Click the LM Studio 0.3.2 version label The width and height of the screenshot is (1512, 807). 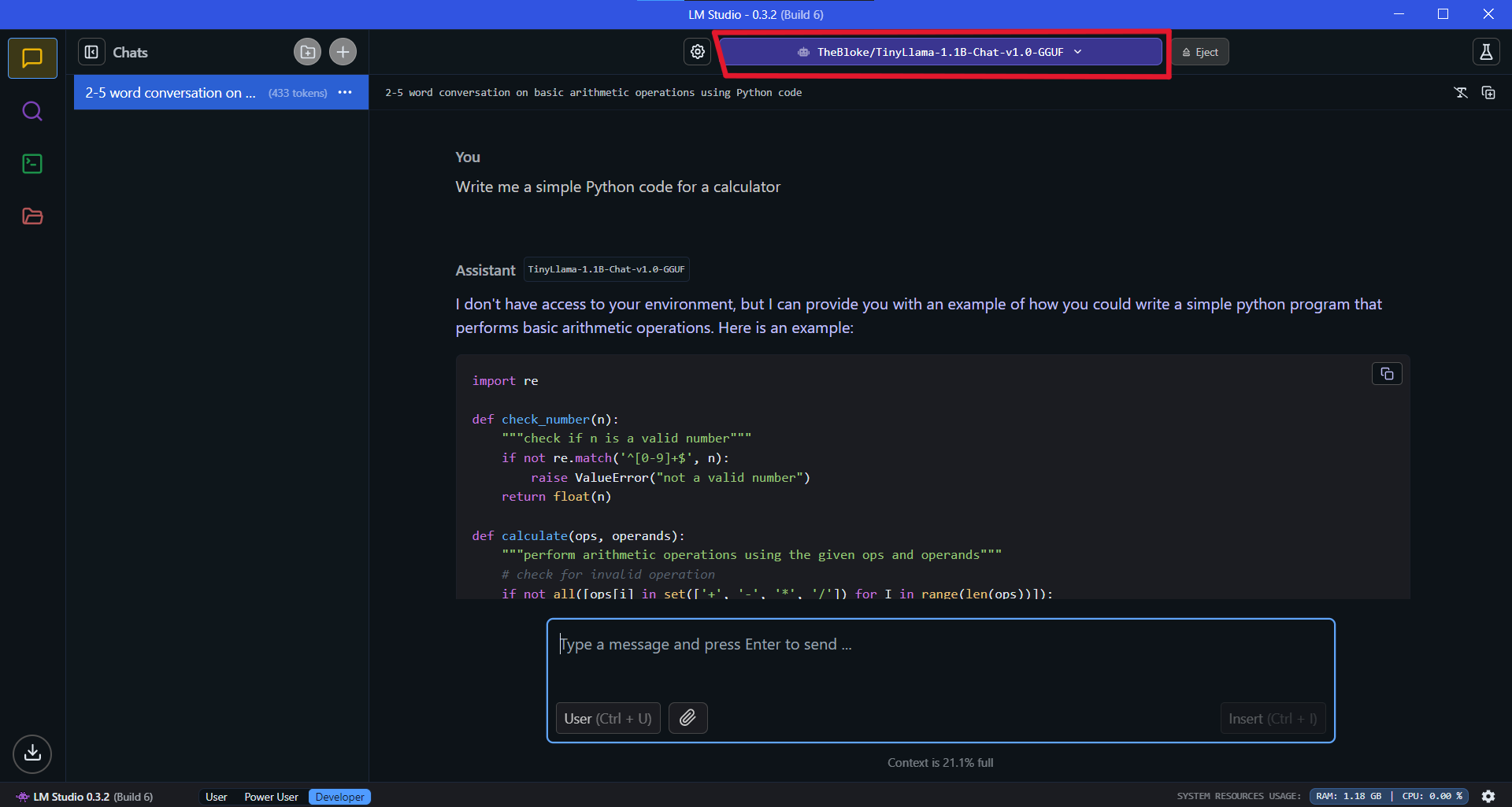tap(85, 797)
